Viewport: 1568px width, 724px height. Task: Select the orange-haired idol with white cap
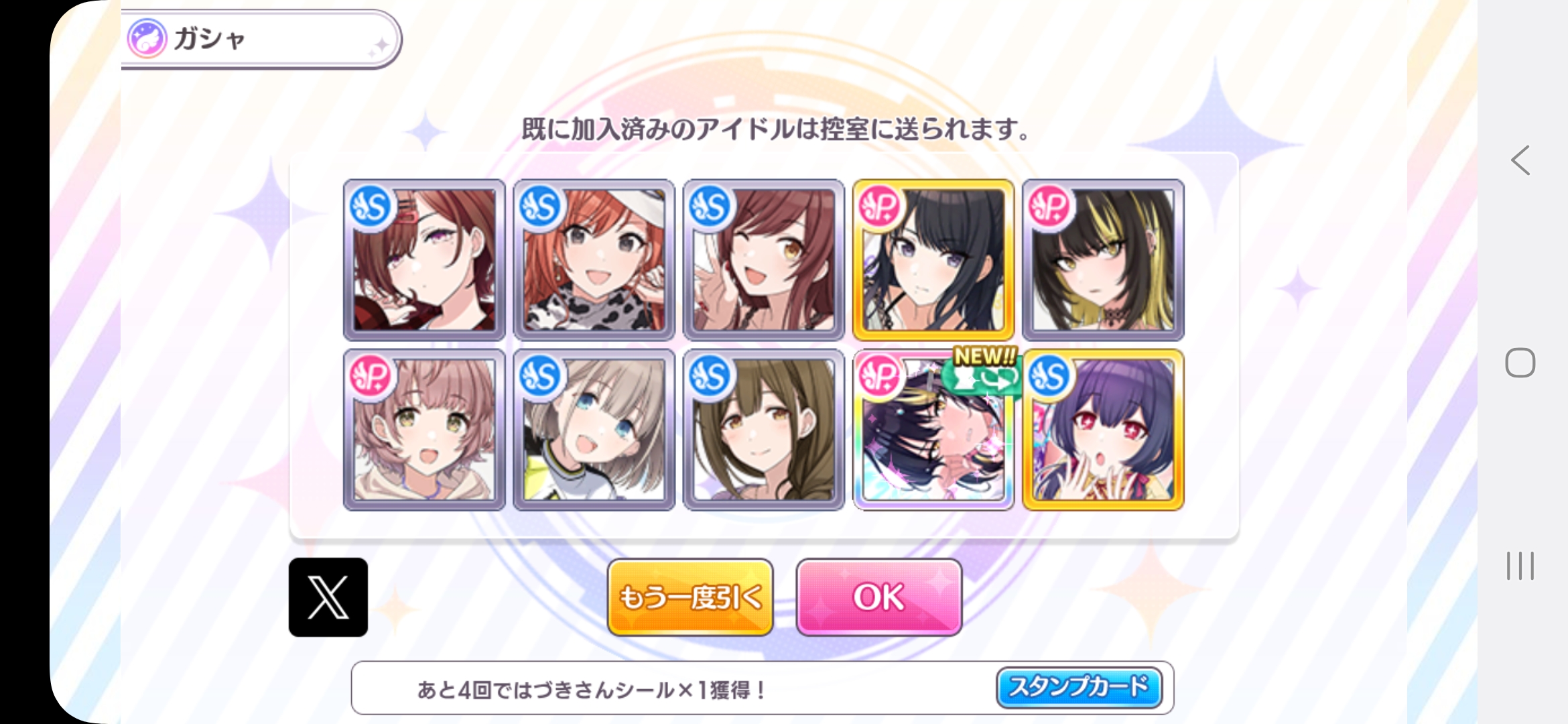click(594, 260)
